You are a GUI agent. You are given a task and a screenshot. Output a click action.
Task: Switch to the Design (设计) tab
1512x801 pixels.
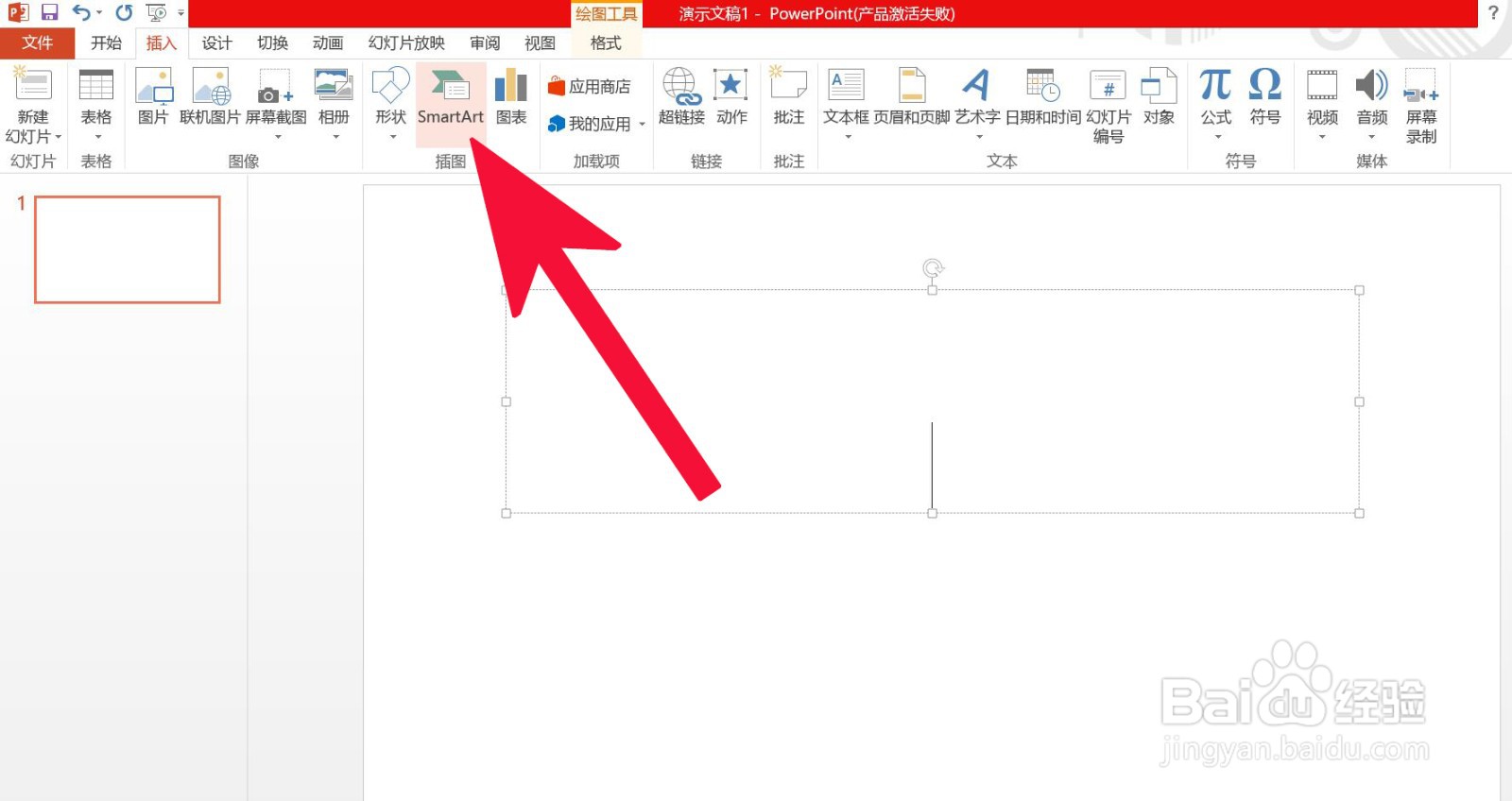[216, 43]
